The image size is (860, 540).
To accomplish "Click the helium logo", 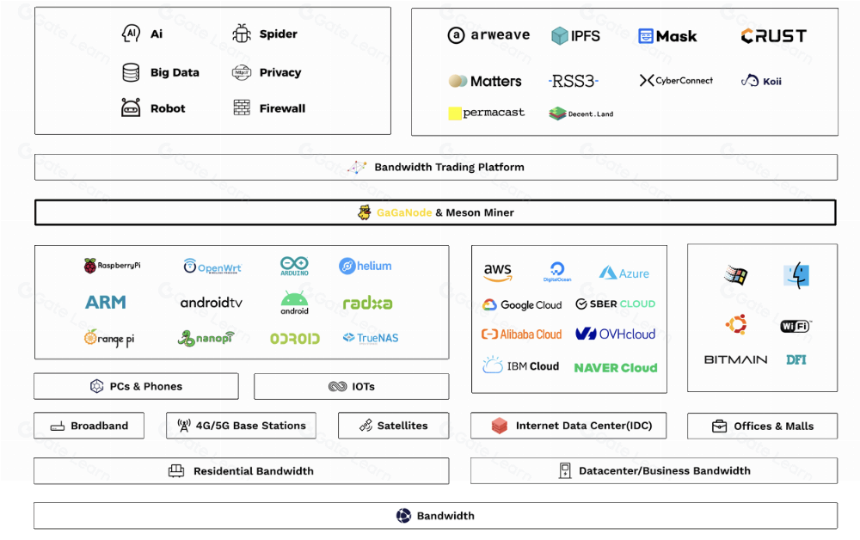I will pos(365,266).
